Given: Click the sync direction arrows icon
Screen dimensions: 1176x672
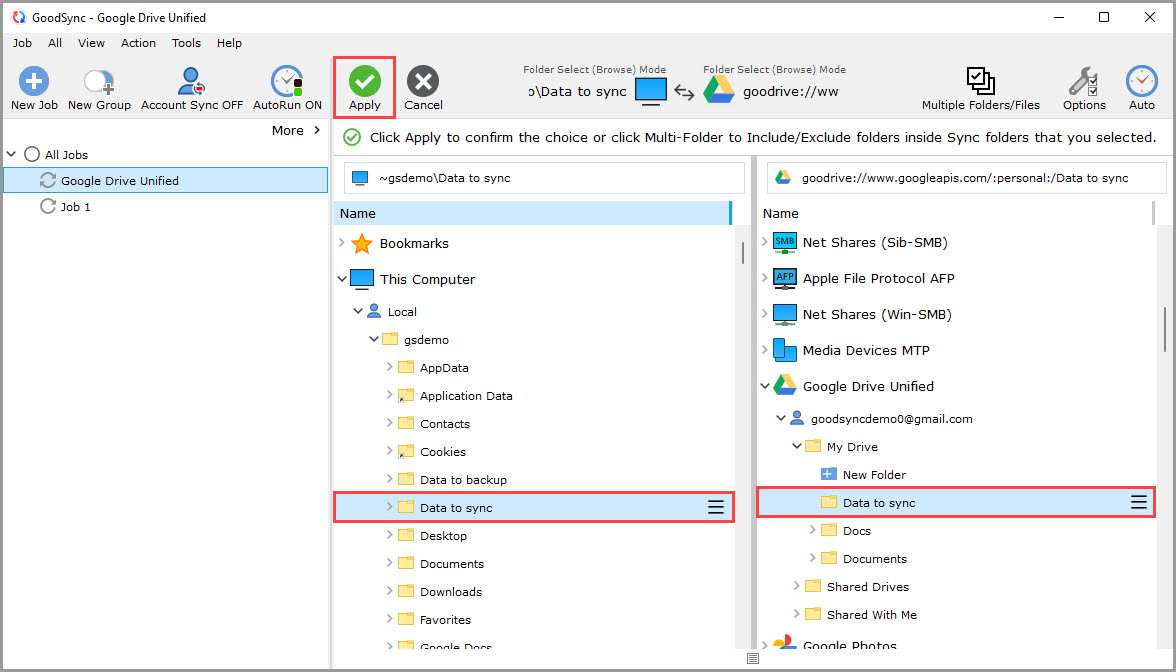Looking at the screenshot, I should tap(684, 92).
